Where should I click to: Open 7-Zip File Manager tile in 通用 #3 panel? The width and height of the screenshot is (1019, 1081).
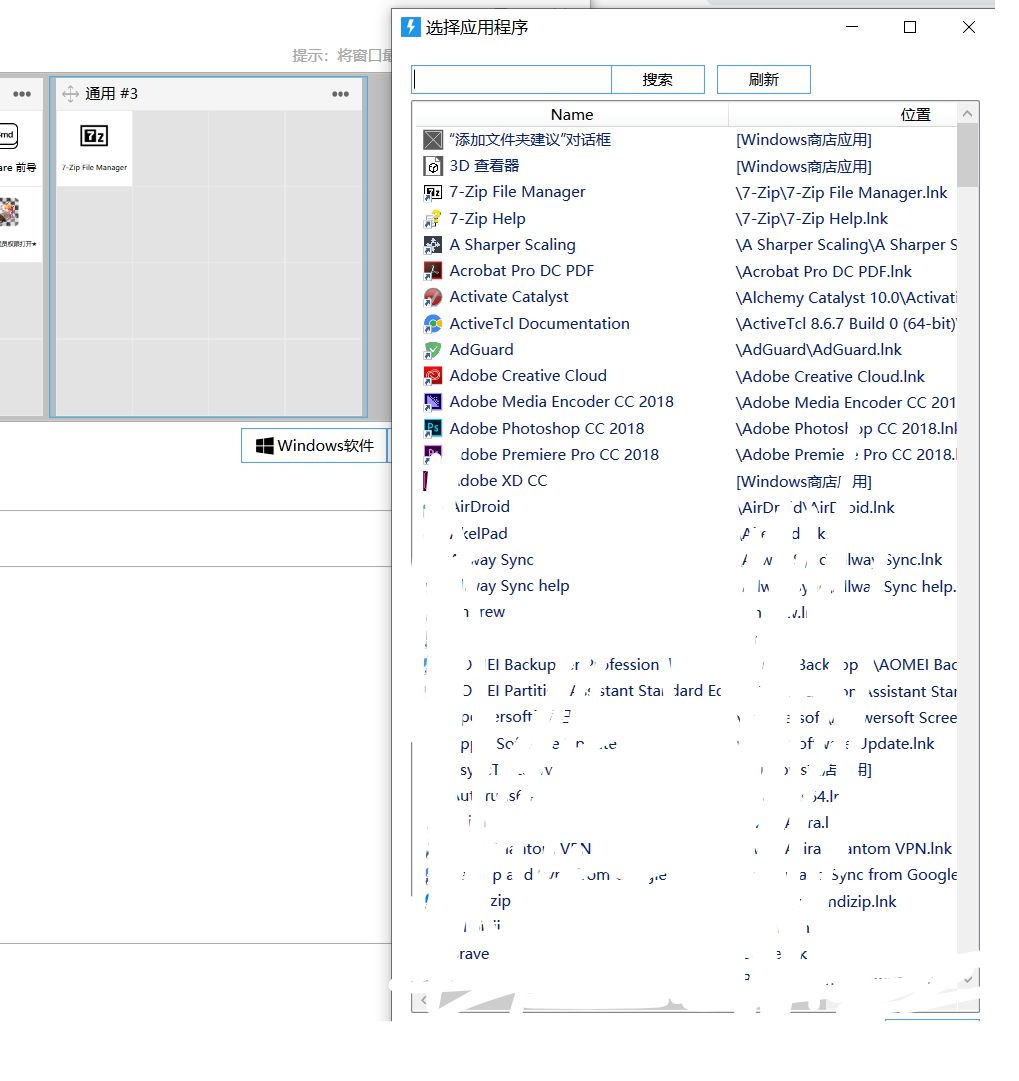pos(94,148)
